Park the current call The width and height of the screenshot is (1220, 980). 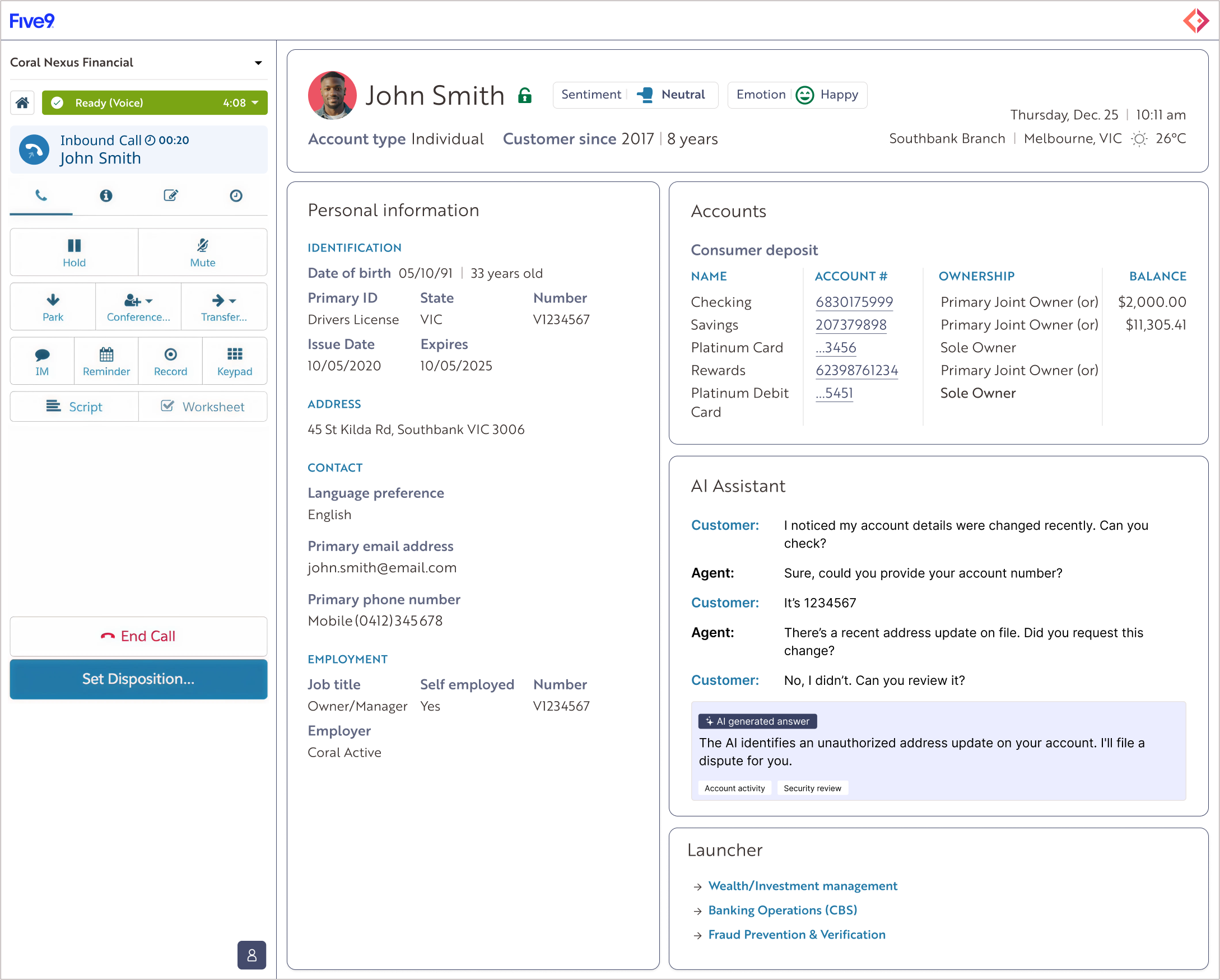click(x=53, y=307)
